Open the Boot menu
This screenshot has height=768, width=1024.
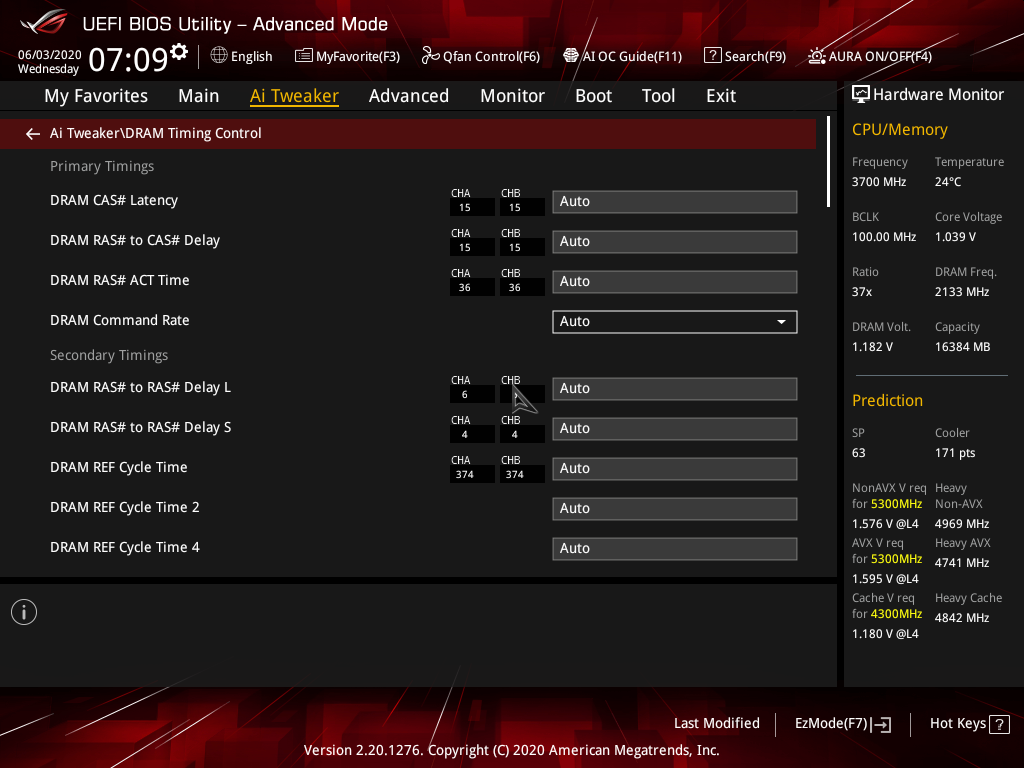click(593, 96)
